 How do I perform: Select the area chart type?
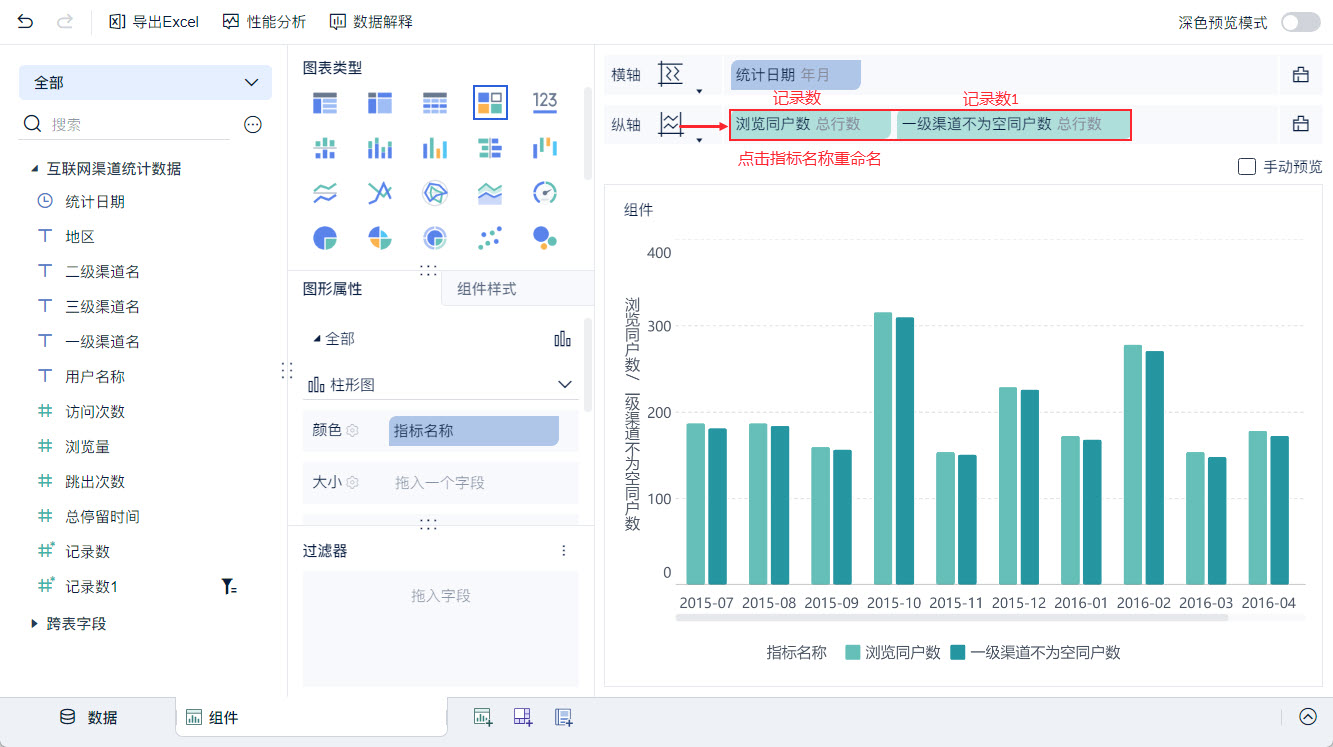pos(490,193)
